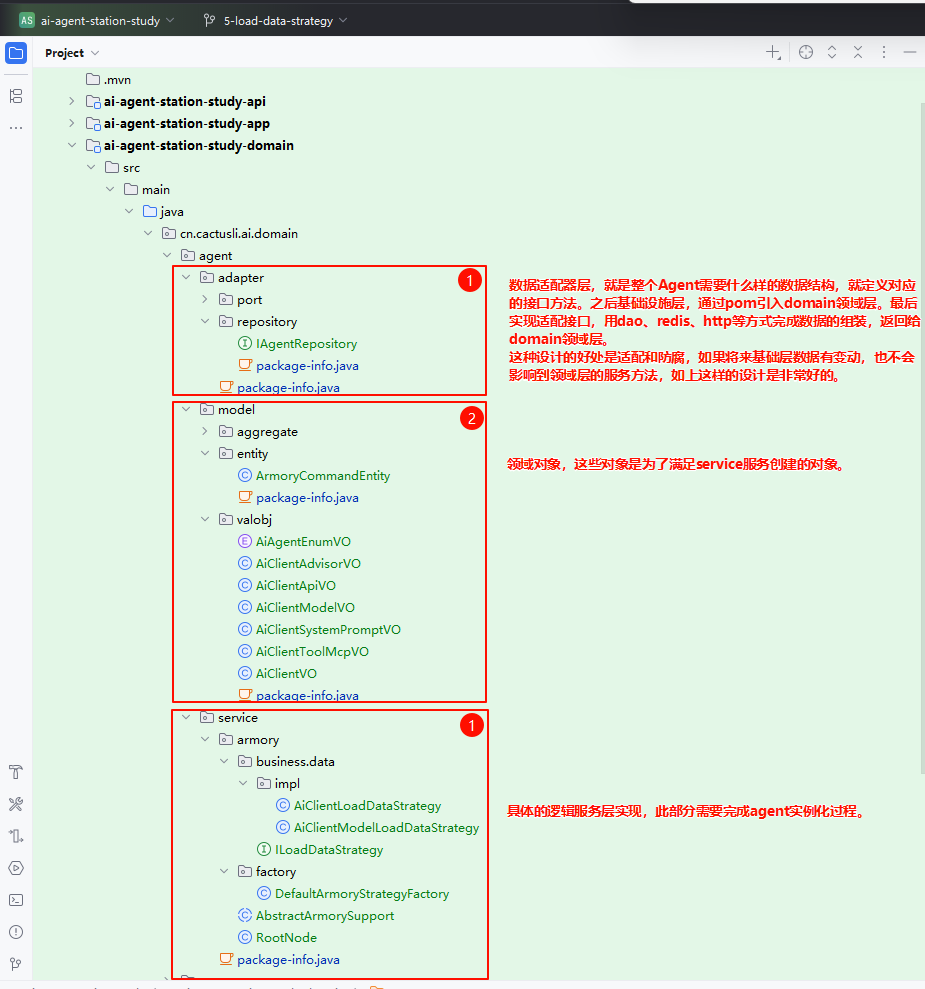Select the AiAgentEnumVO enum file
Viewport: 925px width, 989px height.
[302, 542]
